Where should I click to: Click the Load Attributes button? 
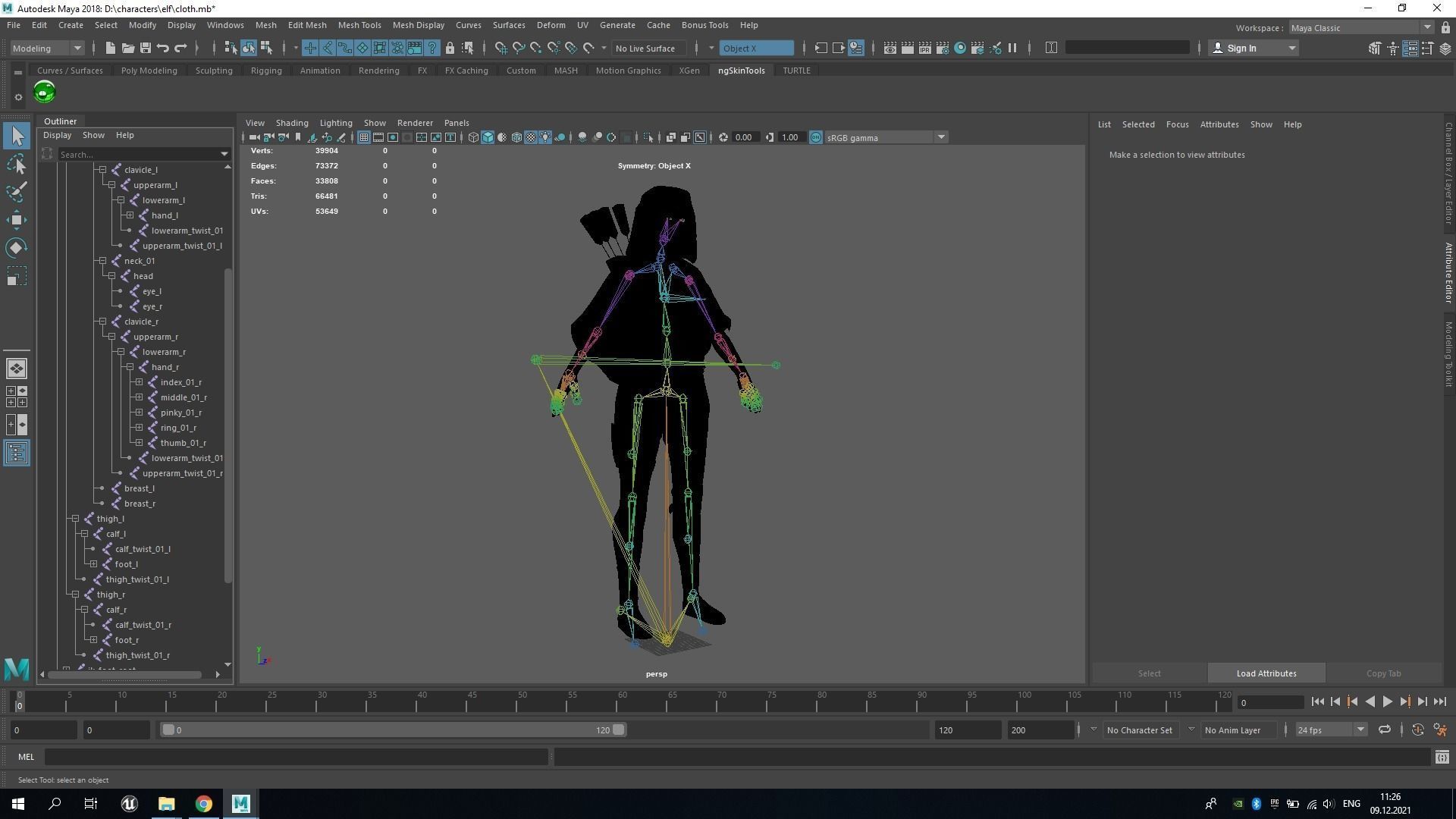(1266, 673)
